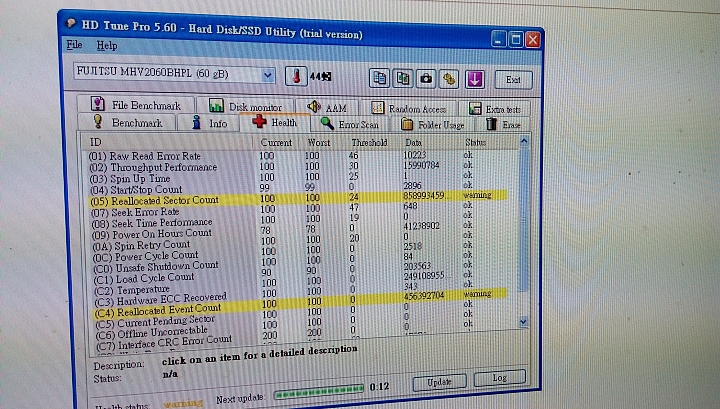Click the data value 456392704

coord(424,296)
